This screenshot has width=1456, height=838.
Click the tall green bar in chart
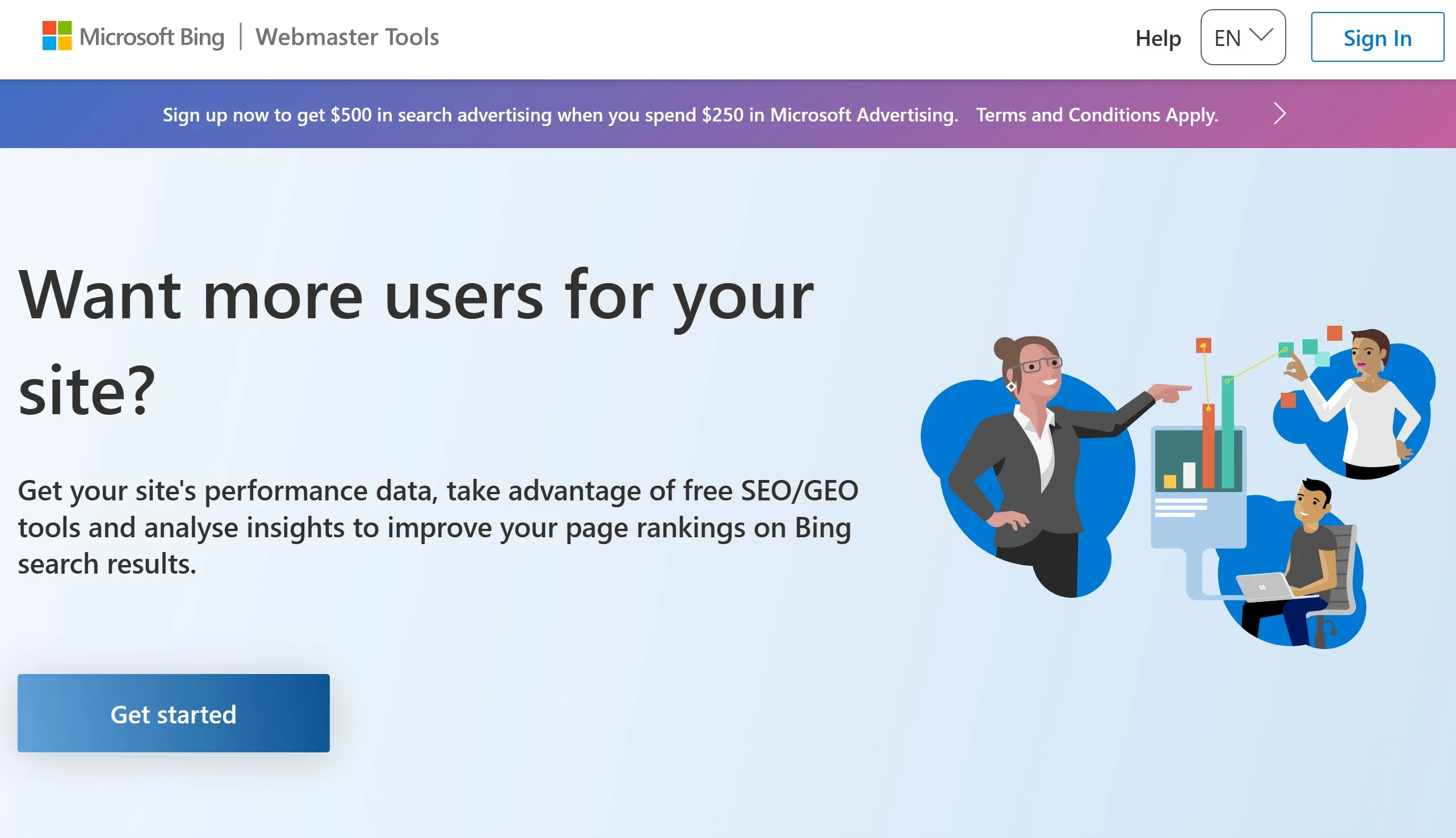1227,432
